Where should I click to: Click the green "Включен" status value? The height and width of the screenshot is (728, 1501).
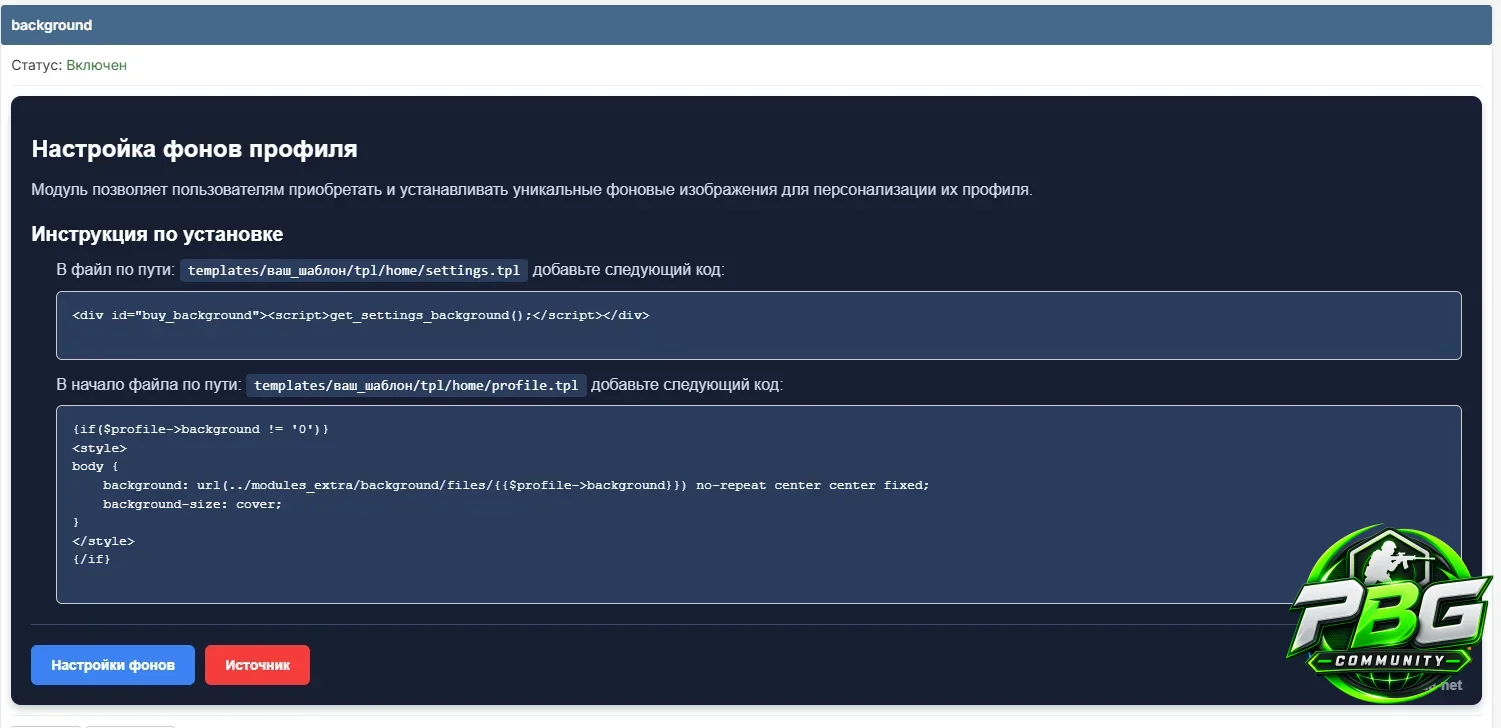pyautogui.click(x=97, y=65)
